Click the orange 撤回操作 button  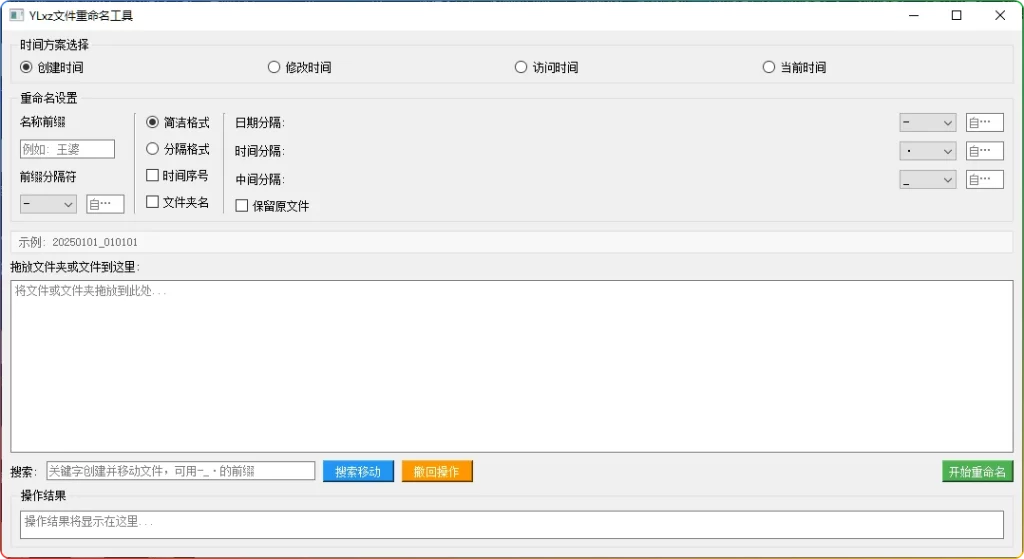tap(436, 471)
